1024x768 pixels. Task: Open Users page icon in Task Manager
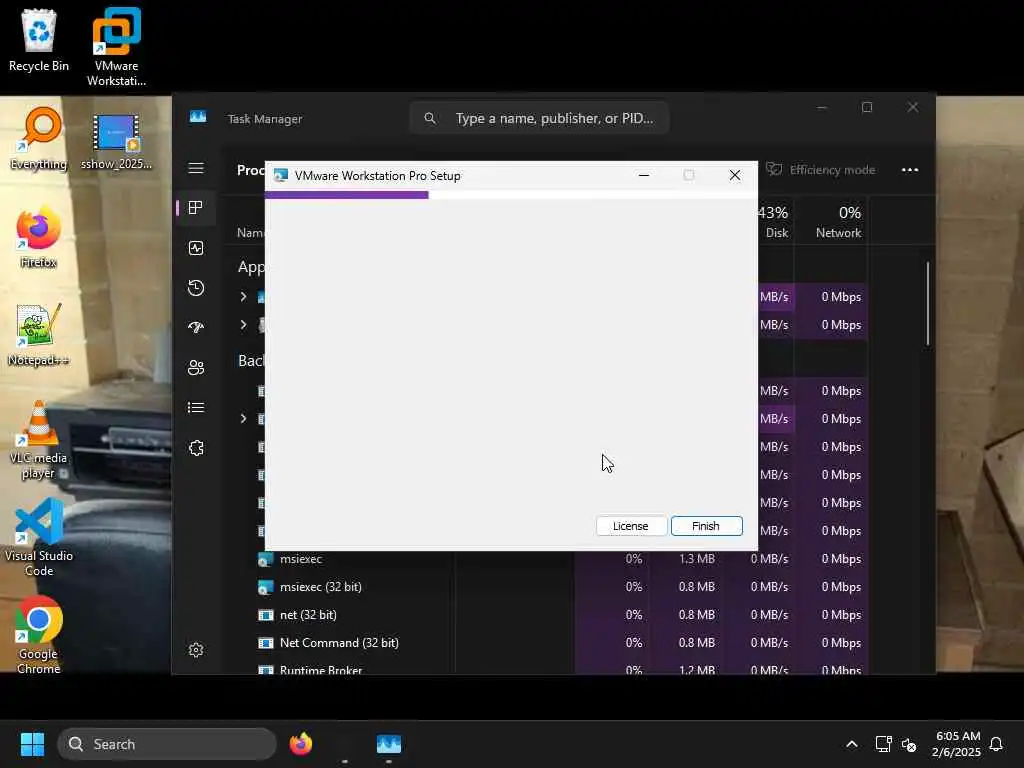(x=196, y=368)
